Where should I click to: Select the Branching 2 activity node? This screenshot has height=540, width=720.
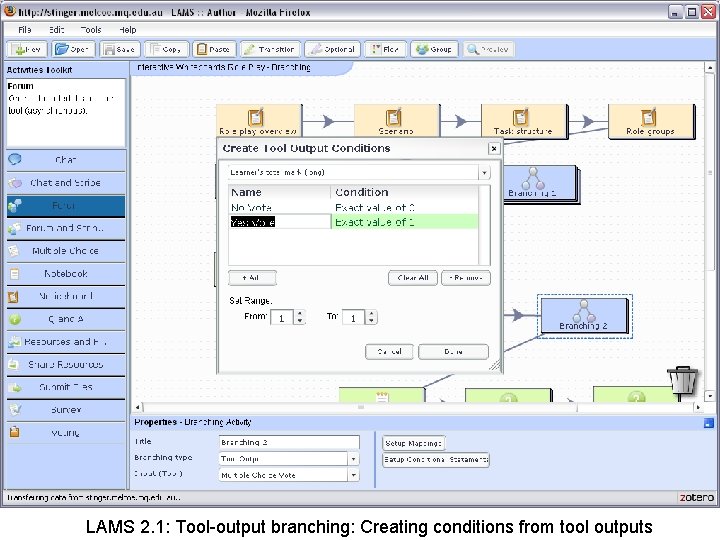point(584,316)
